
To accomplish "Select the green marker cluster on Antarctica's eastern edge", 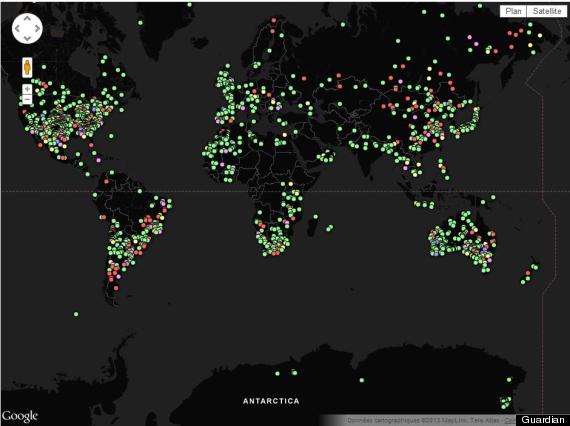I will (505, 403).
